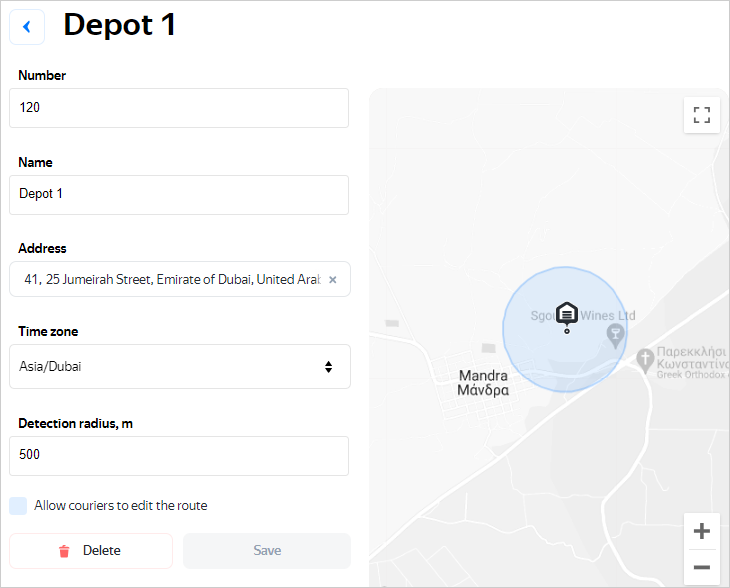Click the depot marker icon on the map

[567, 314]
